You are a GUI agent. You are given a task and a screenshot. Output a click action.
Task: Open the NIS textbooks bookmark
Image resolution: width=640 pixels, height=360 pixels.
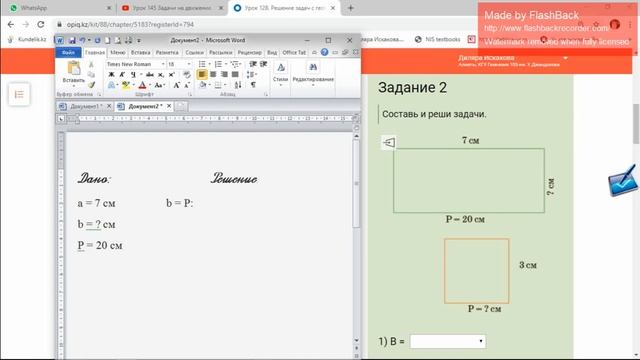coord(438,39)
